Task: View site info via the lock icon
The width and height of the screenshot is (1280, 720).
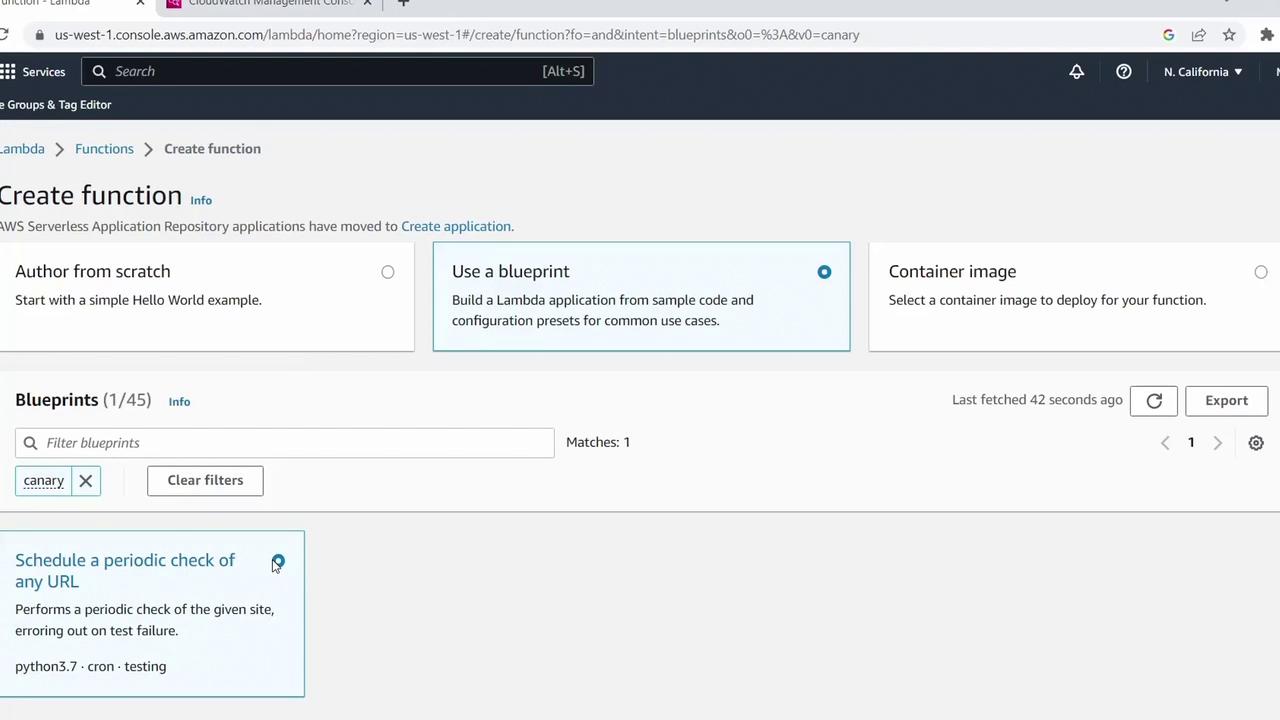Action: click(39, 35)
